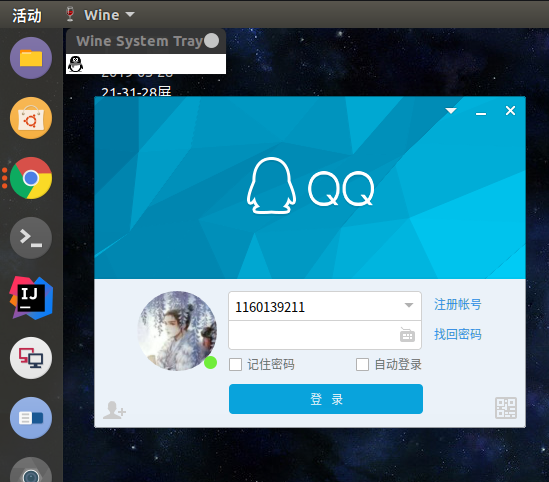This screenshot has height=482, width=549.
Task: Click the add account icon
Action: (114, 410)
